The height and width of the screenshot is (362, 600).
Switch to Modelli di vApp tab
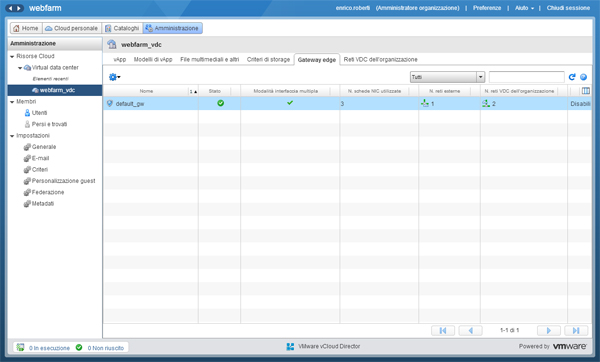pos(153,60)
